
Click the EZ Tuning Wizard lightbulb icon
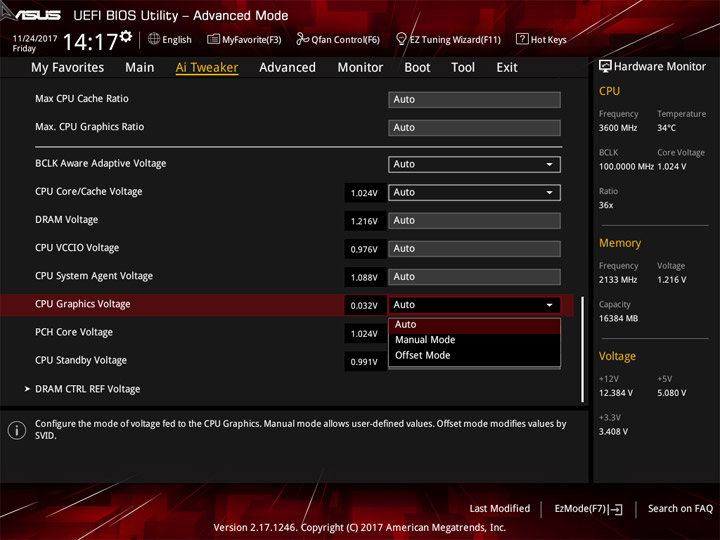coord(401,39)
